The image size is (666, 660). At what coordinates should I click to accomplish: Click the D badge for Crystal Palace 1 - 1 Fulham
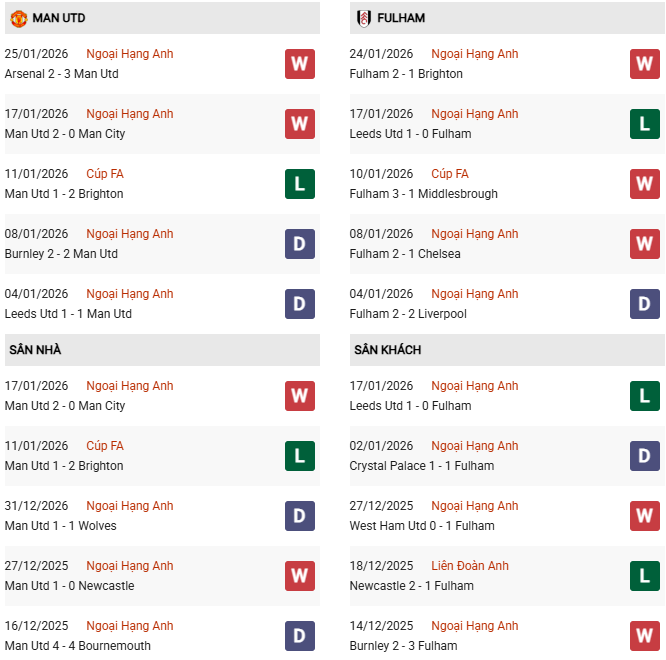(x=645, y=456)
